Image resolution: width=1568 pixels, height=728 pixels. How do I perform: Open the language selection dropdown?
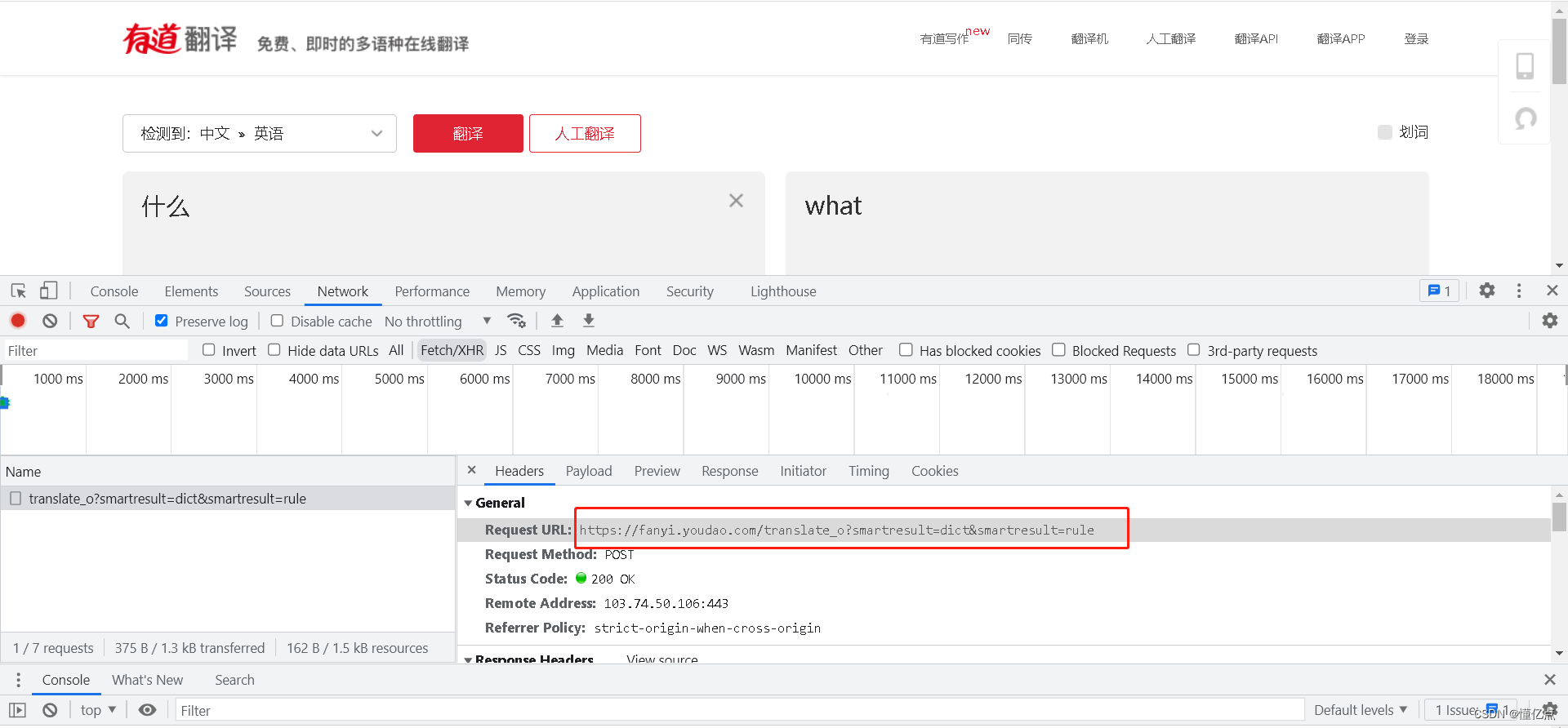(x=260, y=133)
